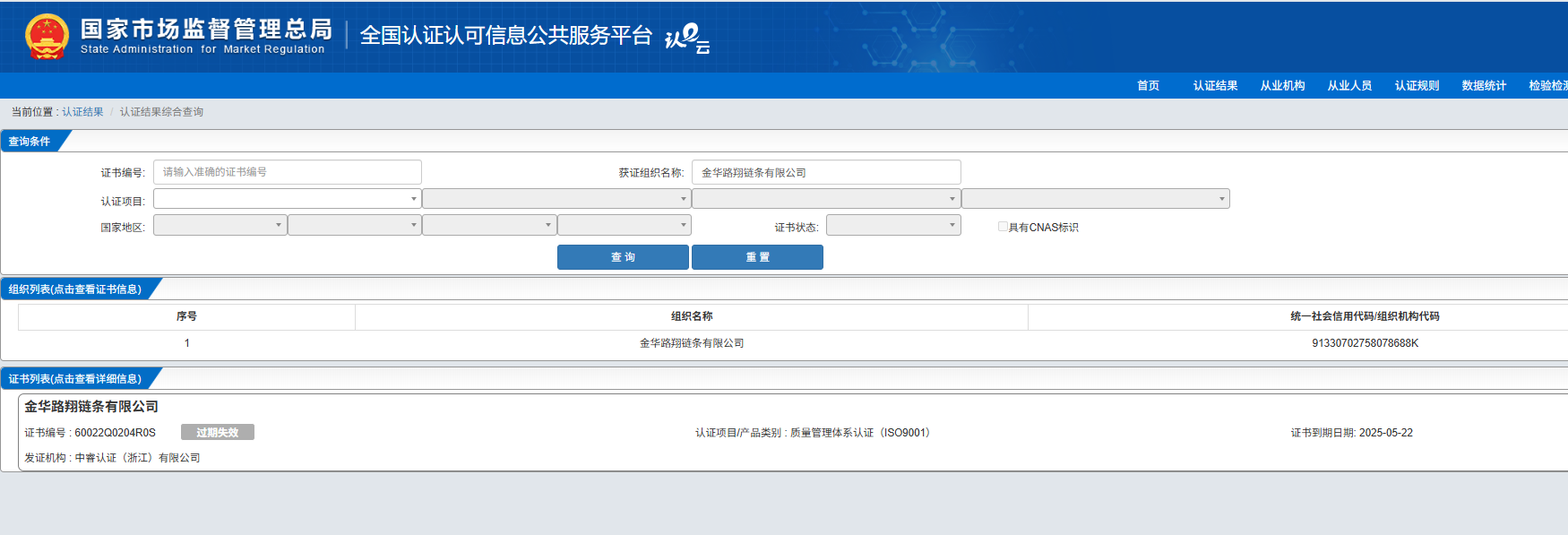The image size is (1568, 535).
Task: Open certificate card title 金华路翔链条有限公司
Action: (91, 407)
